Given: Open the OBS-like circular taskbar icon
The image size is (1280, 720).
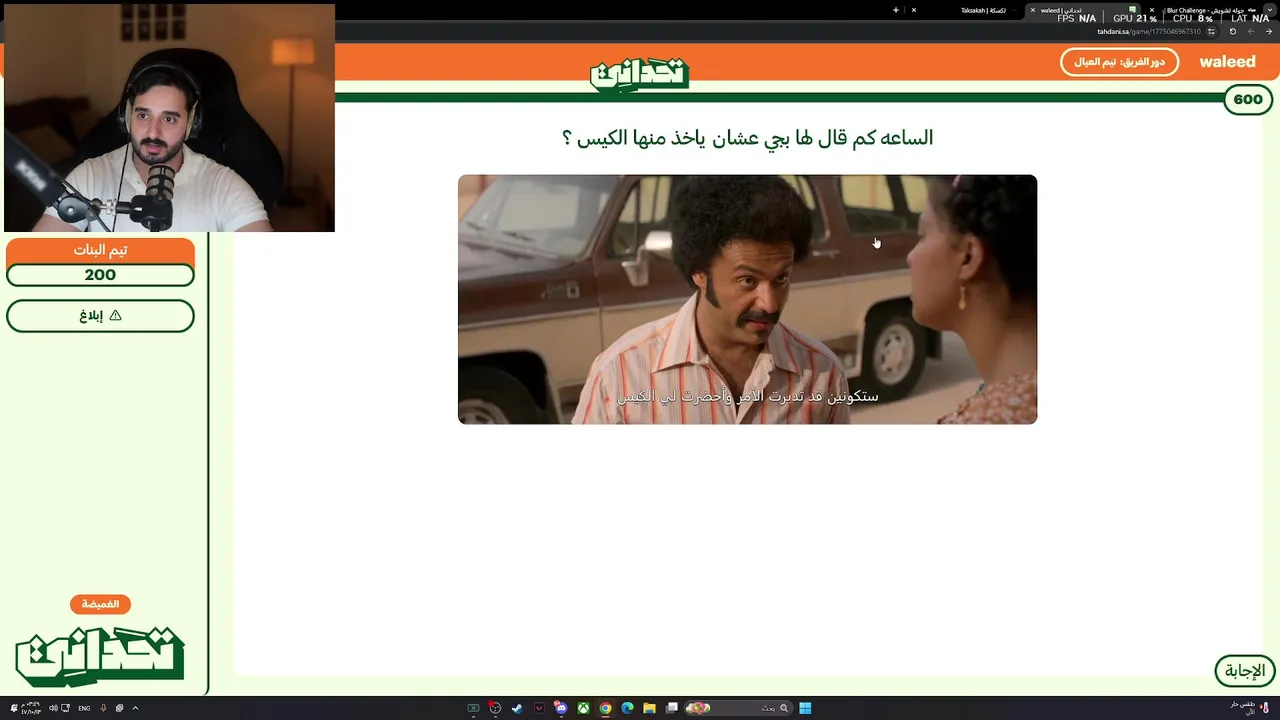Looking at the screenshot, I should tap(495, 708).
